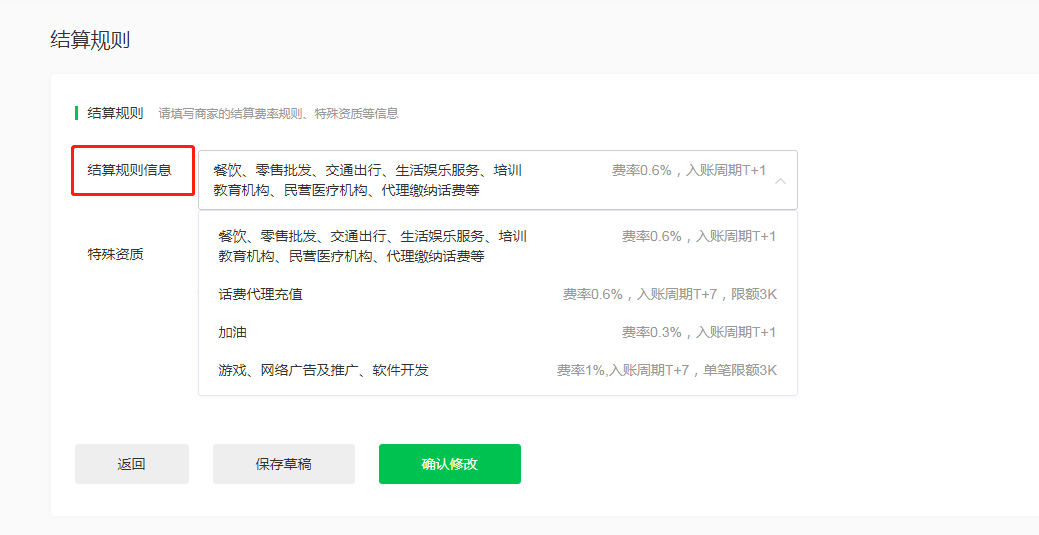Click the 费率0.6%,入账周期T+7,限额3K text
This screenshot has height=535, width=1039.
point(670,294)
